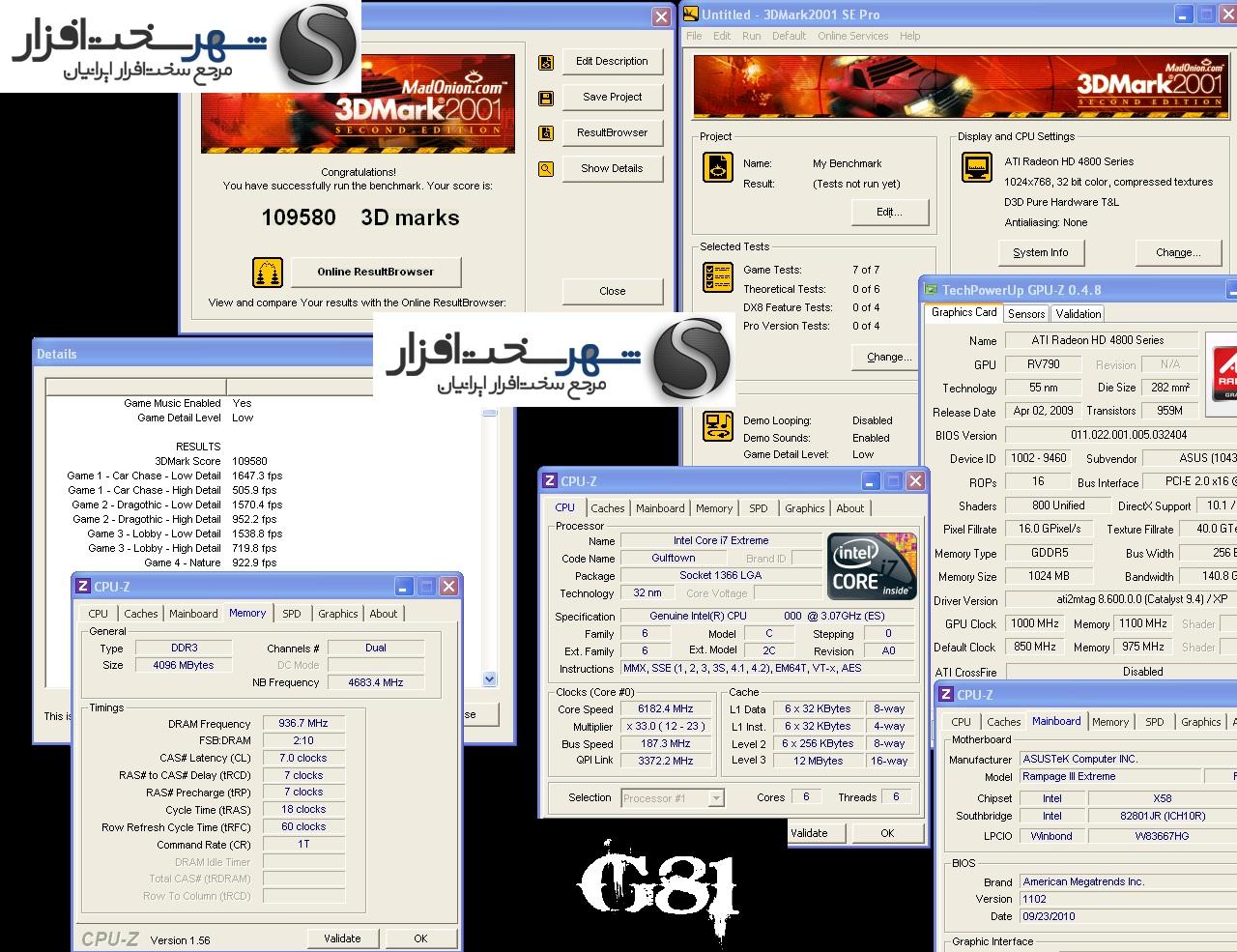The height and width of the screenshot is (952, 1237).
Task: Click the DRAM Frequency value field
Action: point(303,724)
